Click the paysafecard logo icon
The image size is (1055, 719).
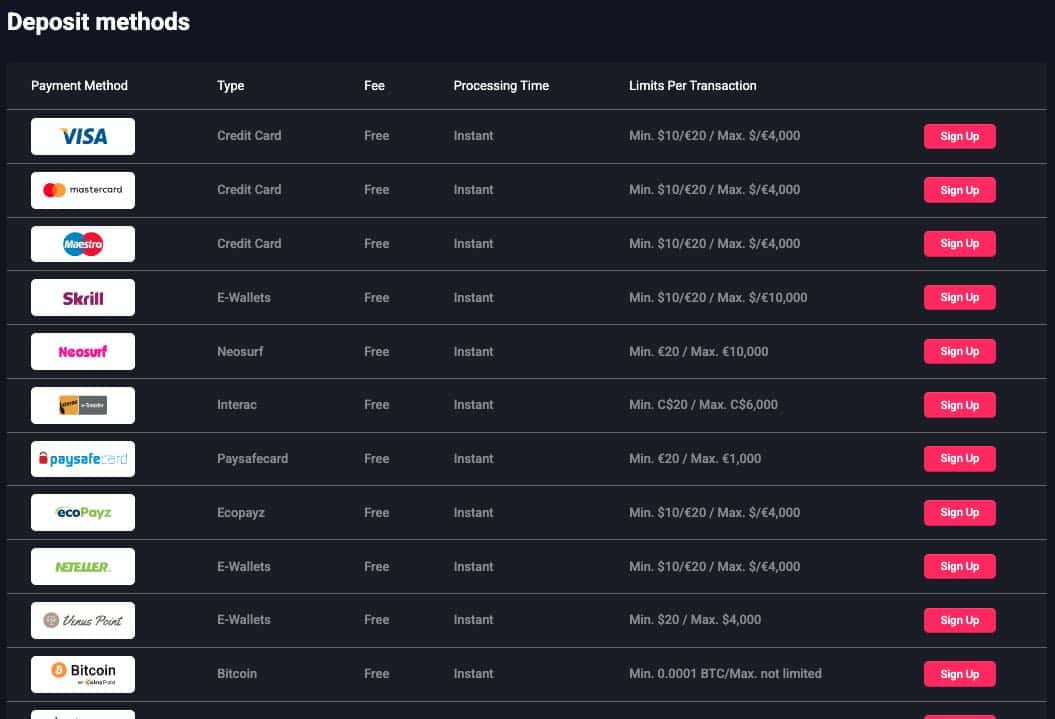pyautogui.click(x=83, y=459)
